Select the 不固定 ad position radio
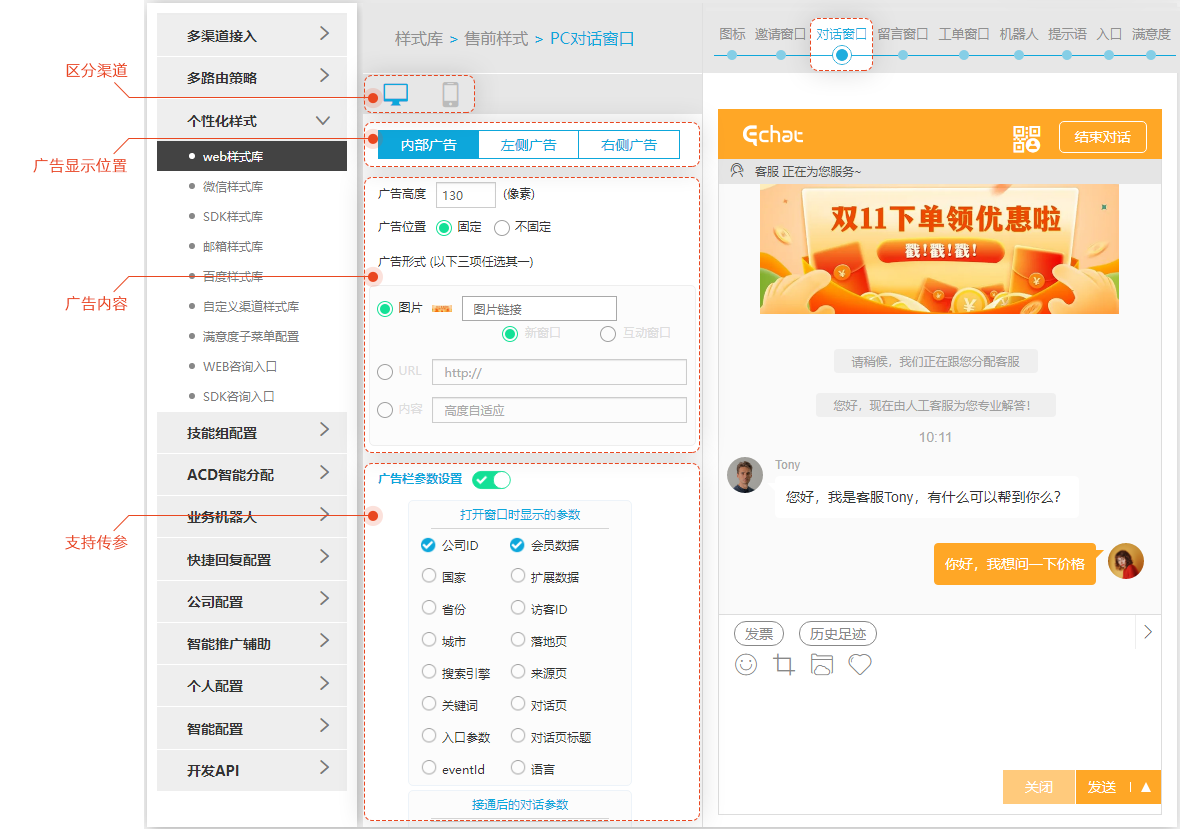 point(502,227)
